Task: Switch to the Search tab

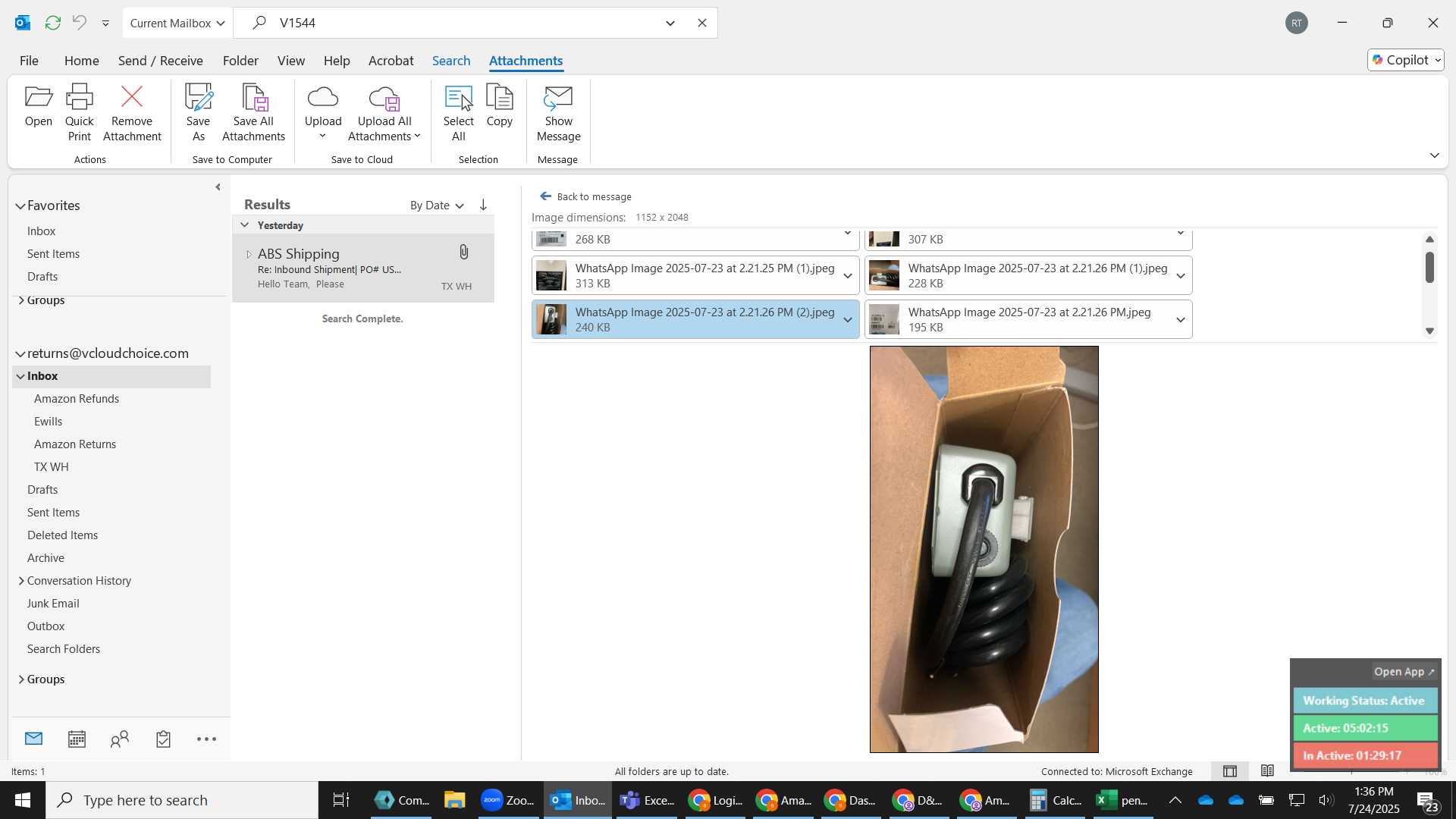Action: [x=451, y=61]
